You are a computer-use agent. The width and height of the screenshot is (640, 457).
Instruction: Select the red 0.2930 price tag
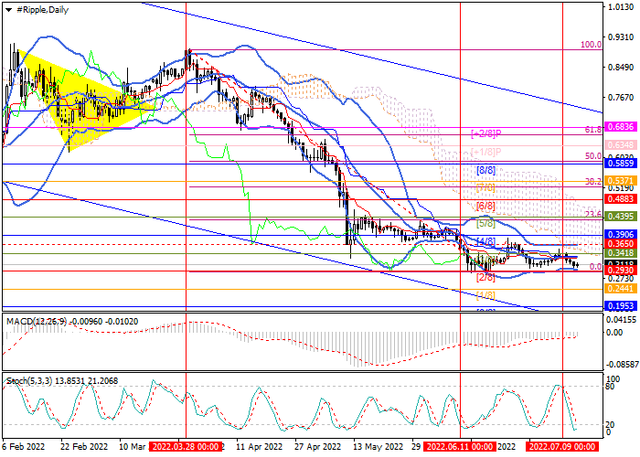[621, 271]
